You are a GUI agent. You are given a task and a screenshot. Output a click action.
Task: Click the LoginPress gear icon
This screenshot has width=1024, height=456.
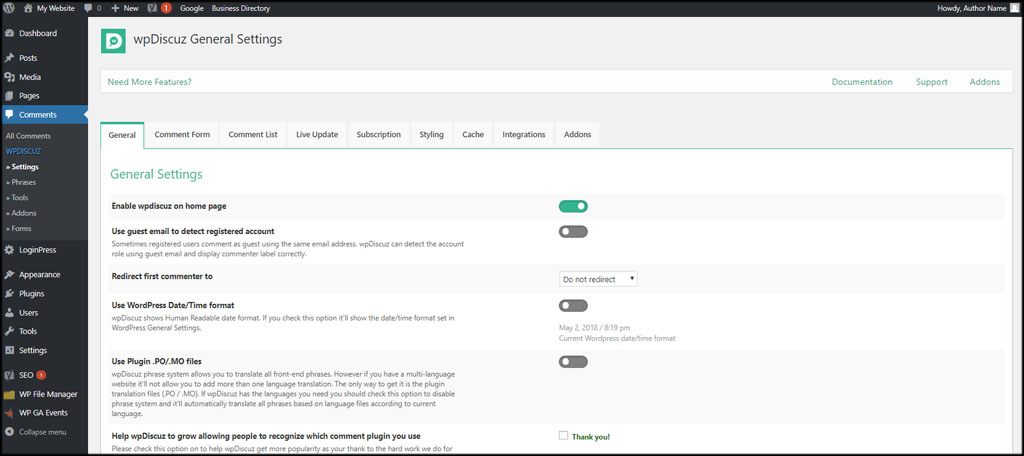click(9, 250)
